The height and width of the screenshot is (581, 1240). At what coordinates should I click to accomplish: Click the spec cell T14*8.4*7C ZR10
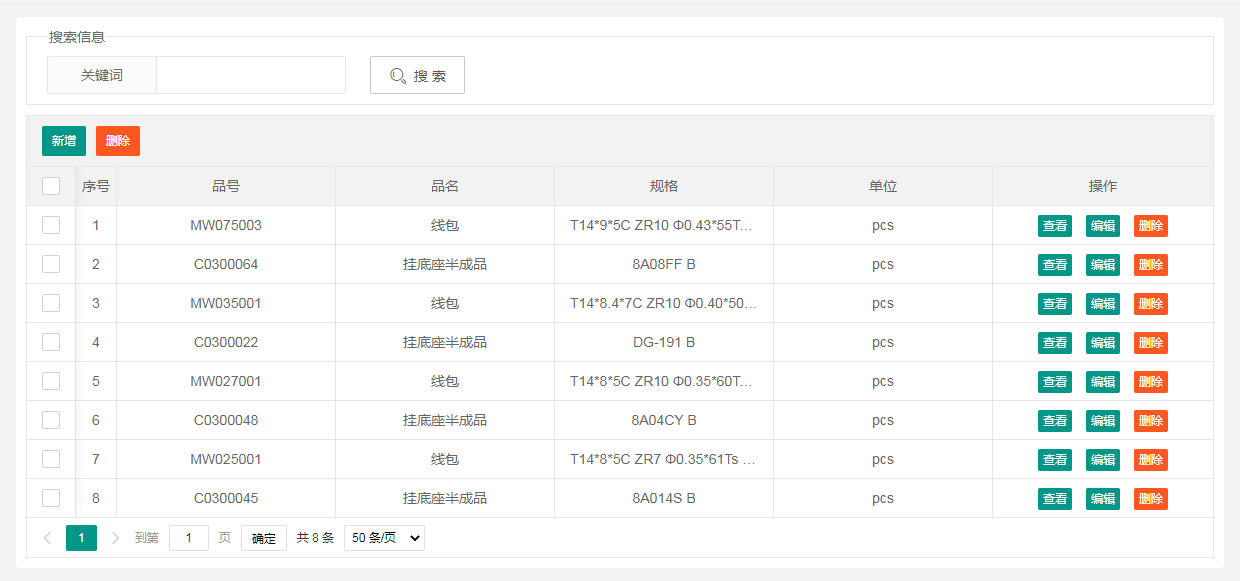point(664,303)
